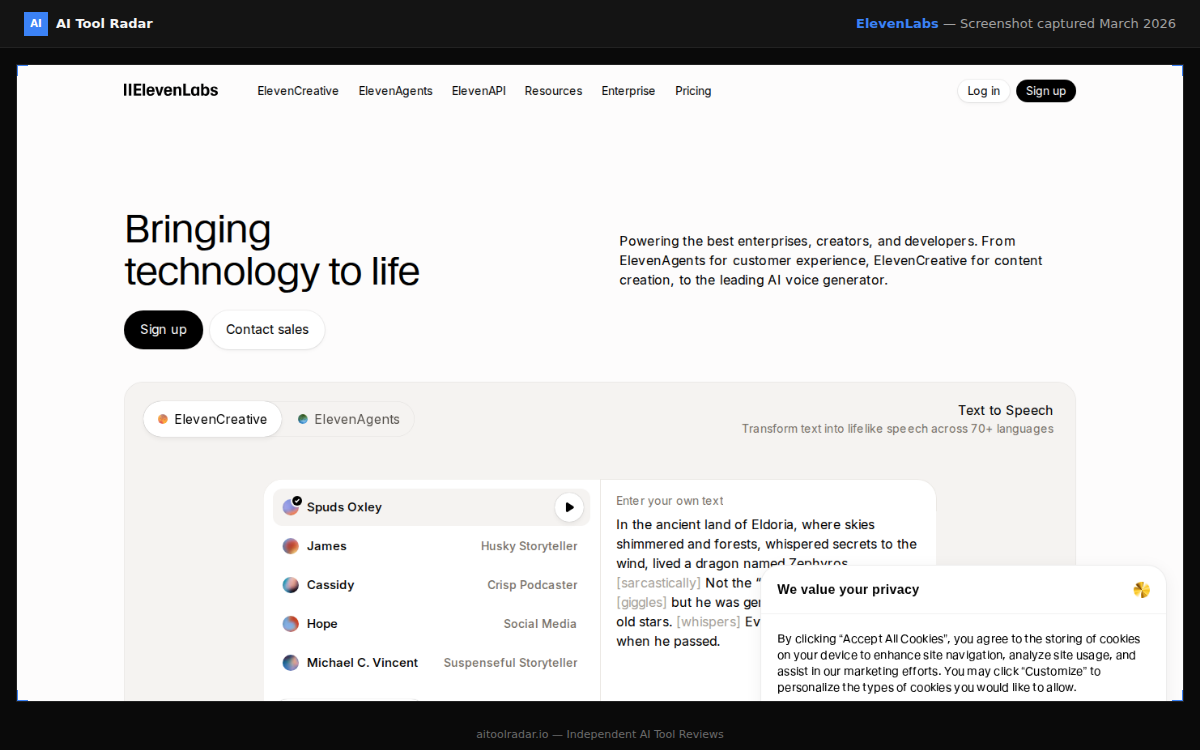Click the ElevenLabs link in top caption
Image resolution: width=1200 pixels, height=750 pixels.
pyautogui.click(x=897, y=23)
